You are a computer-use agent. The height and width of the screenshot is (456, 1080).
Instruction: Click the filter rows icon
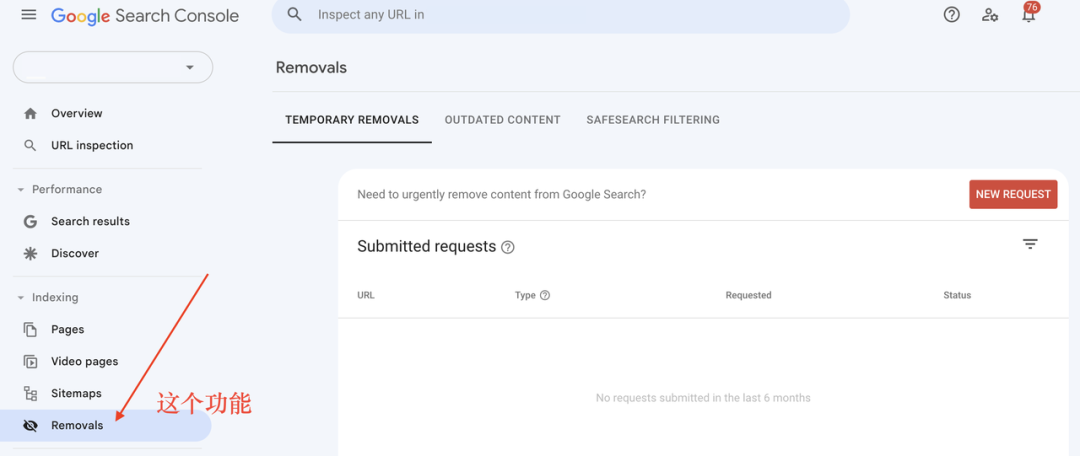[1030, 244]
